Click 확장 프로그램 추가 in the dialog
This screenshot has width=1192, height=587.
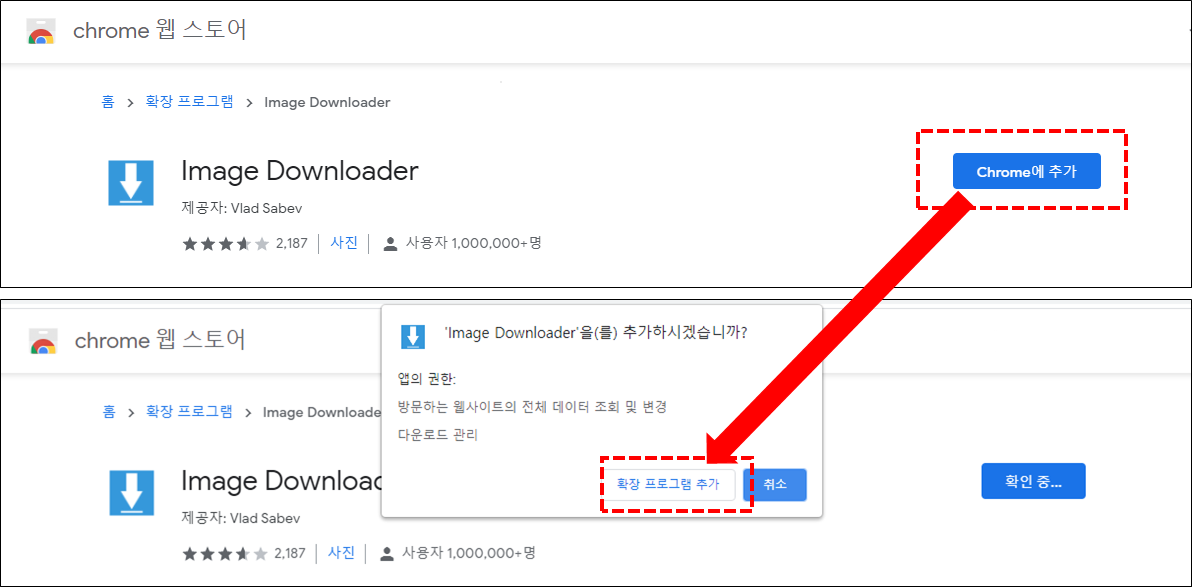pos(668,484)
